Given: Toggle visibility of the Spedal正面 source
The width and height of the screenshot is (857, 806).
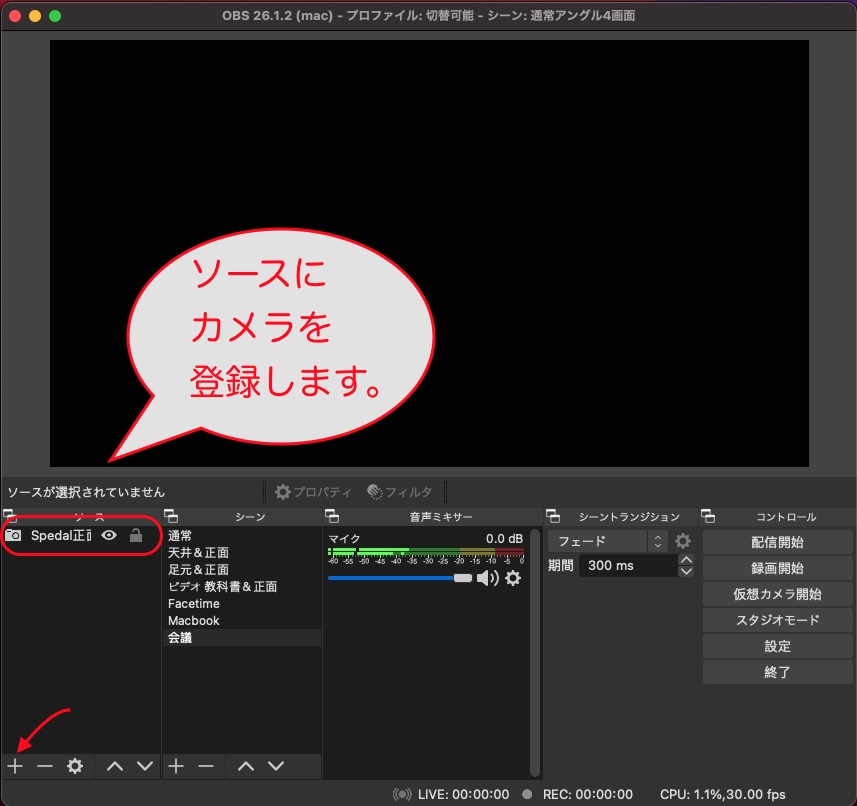Looking at the screenshot, I should [x=110, y=536].
